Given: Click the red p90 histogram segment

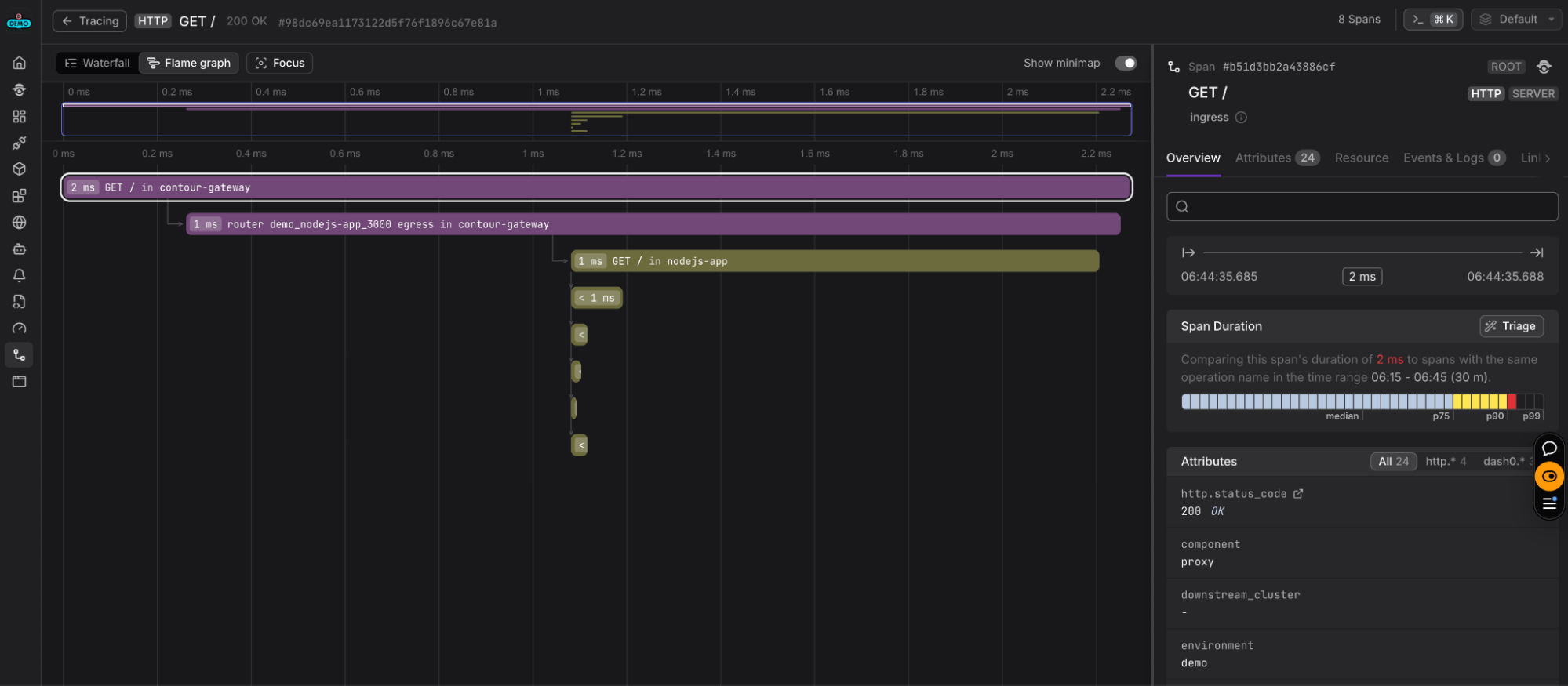Looking at the screenshot, I should click(1512, 401).
